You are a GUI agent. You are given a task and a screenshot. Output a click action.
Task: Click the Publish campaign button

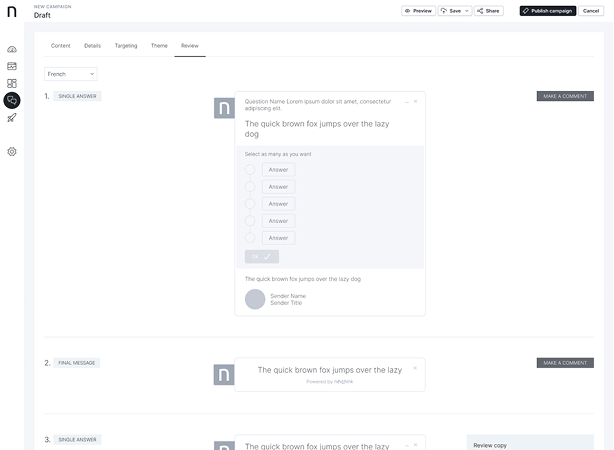547,11
